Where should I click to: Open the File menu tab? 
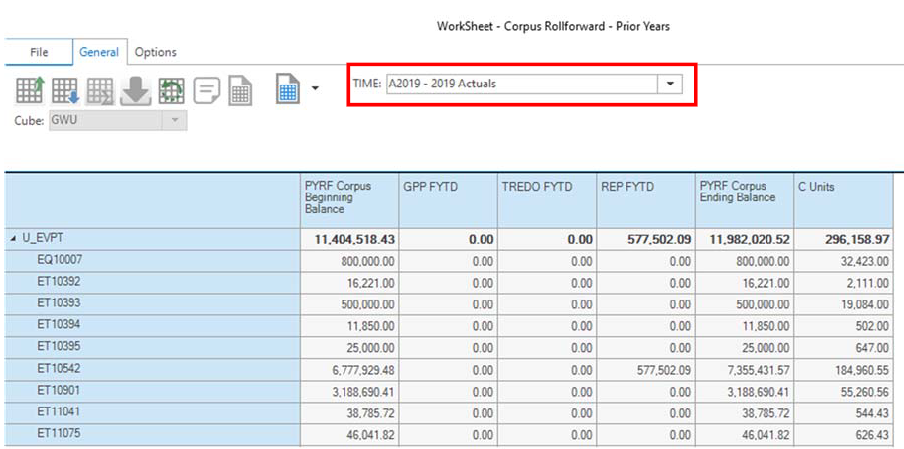point(39,52)
